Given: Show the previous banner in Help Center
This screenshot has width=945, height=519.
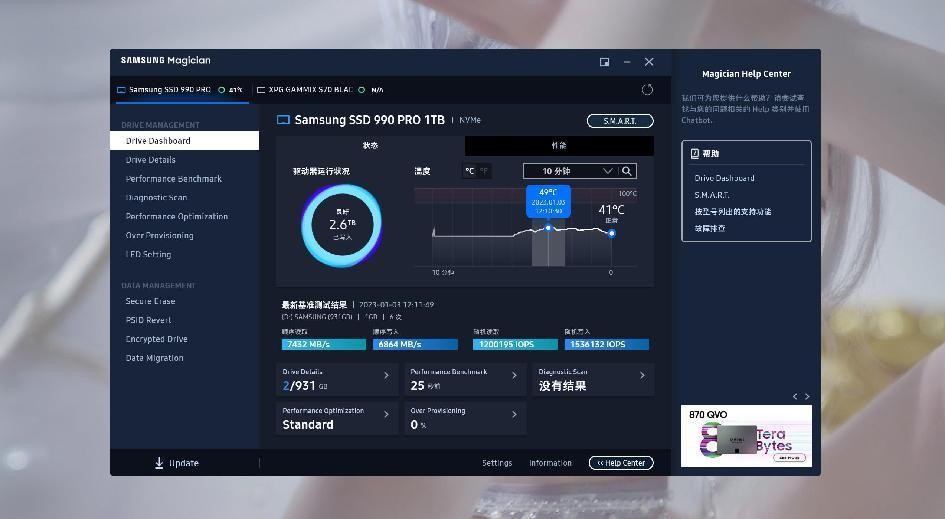Looking at the screenshot, I should click(x=795, y=396).
